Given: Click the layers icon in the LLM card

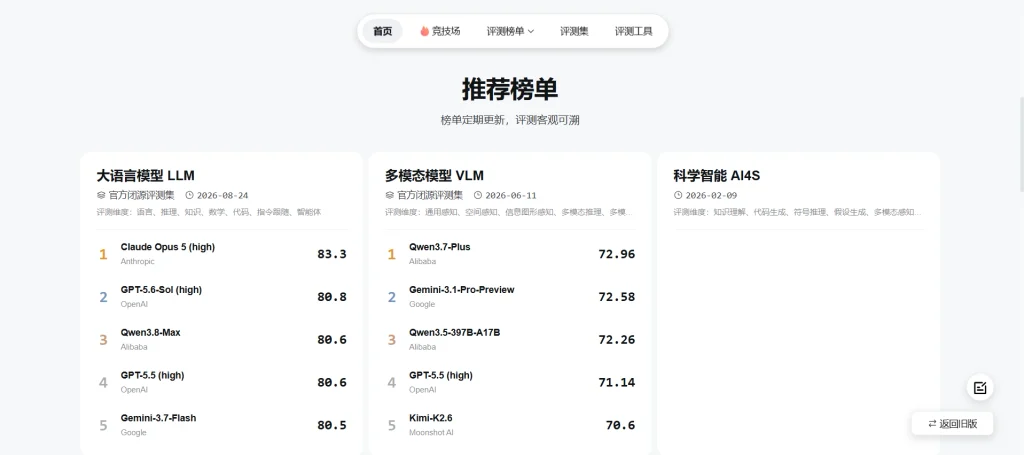Looking at the screenshot, I should 101,195.
